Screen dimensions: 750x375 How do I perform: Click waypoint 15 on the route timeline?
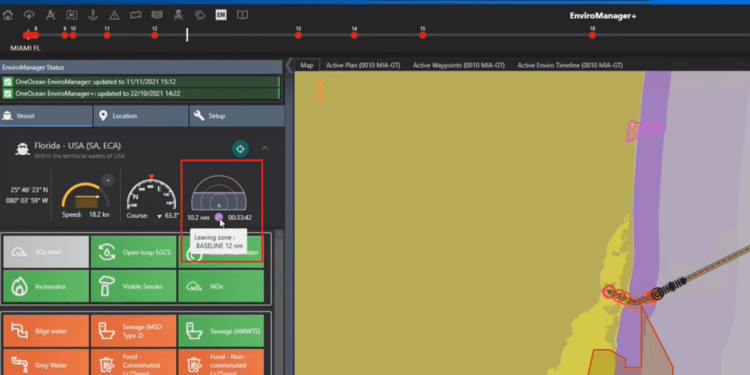(422, 35)
